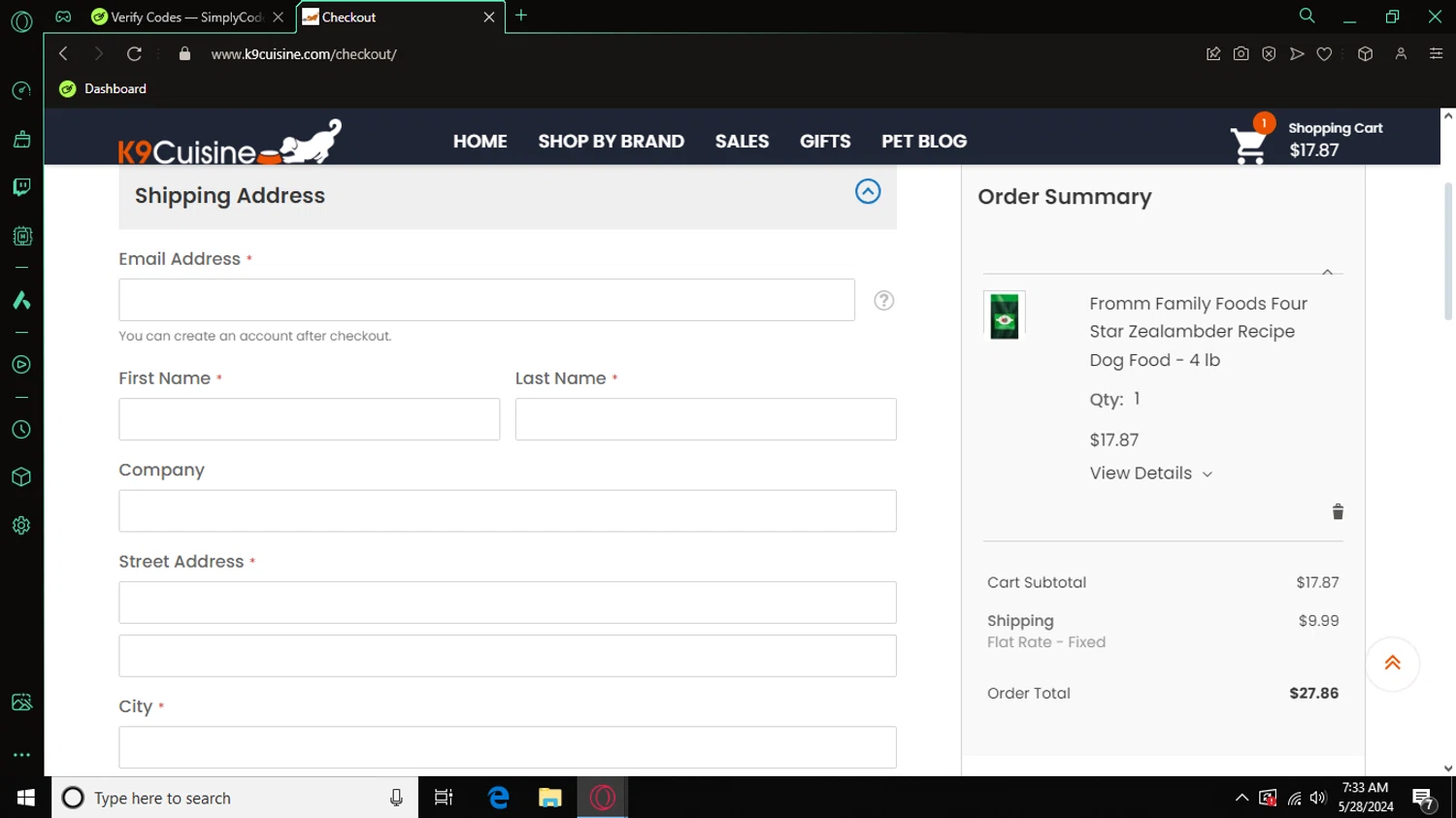
Task: Focus the Email Address field
Action: [x=486, y=300]
